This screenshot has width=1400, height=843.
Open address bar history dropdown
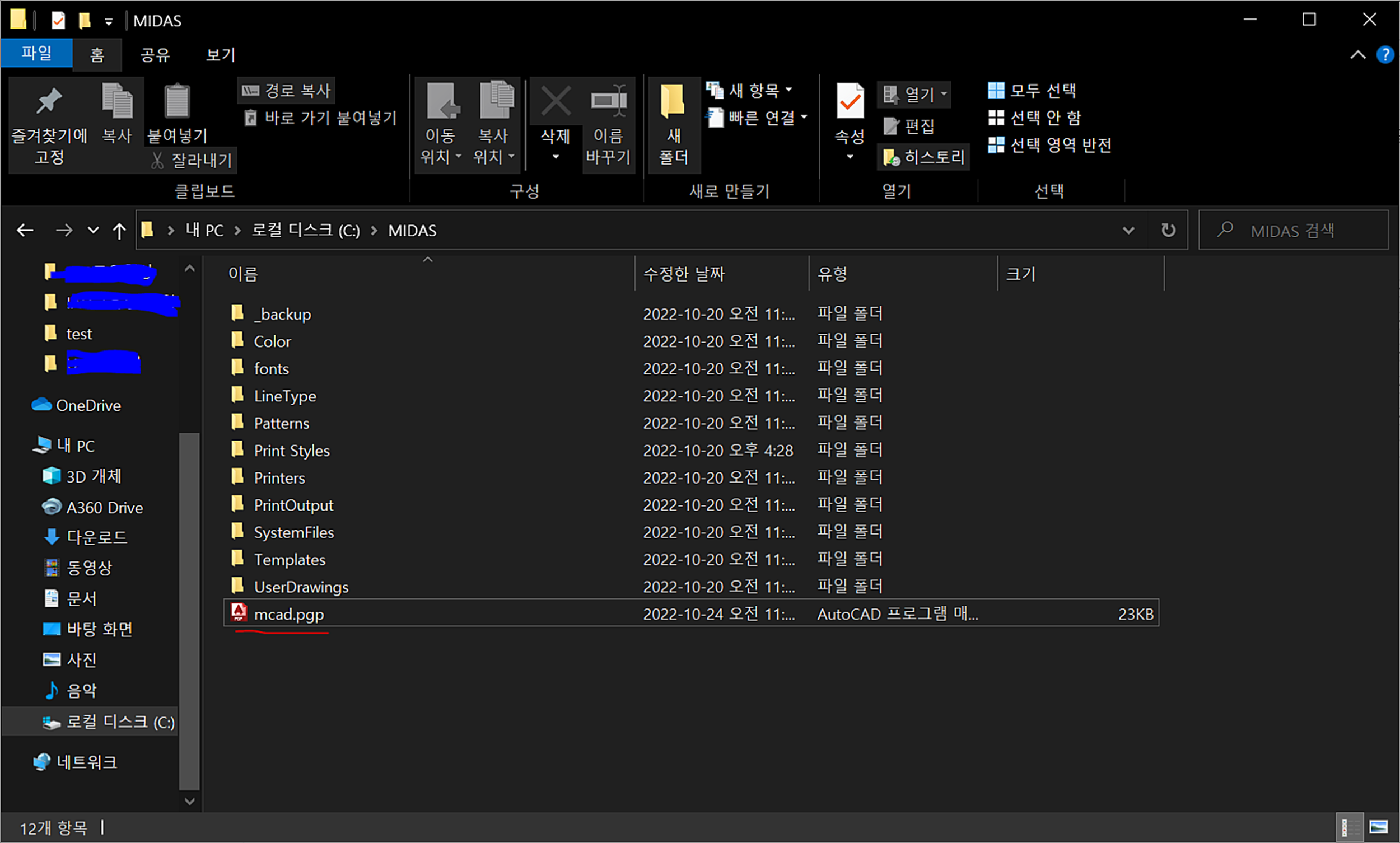click(x=1128, y=230)
